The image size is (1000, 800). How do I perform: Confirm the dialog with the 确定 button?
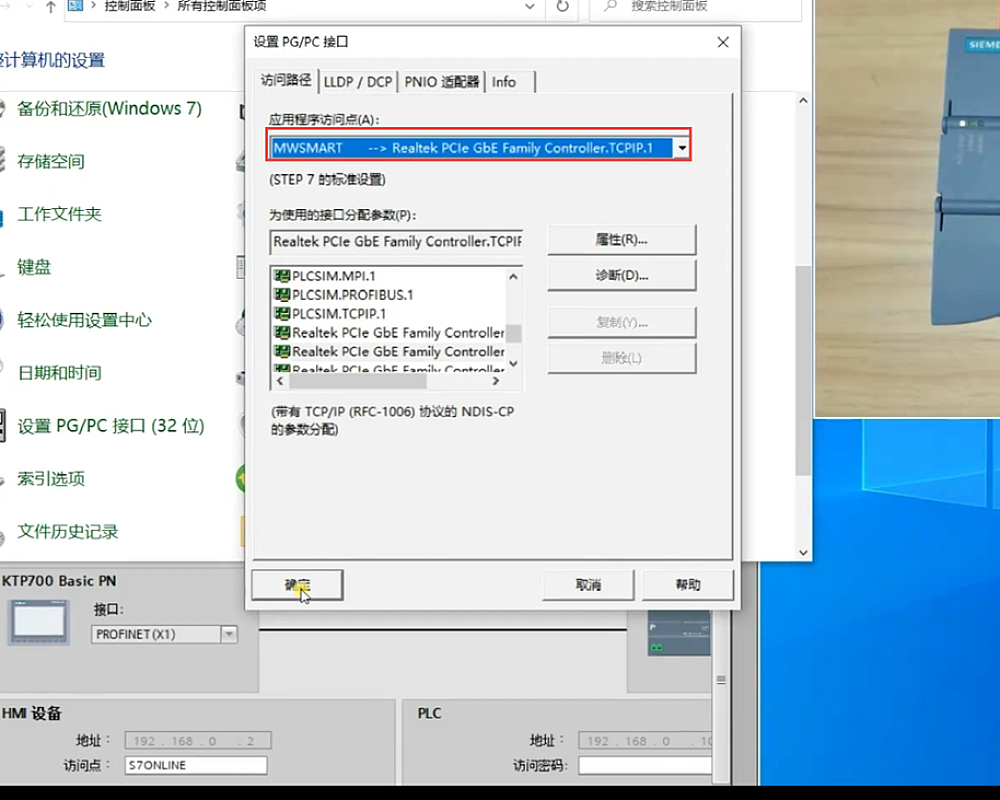[297, 585]
